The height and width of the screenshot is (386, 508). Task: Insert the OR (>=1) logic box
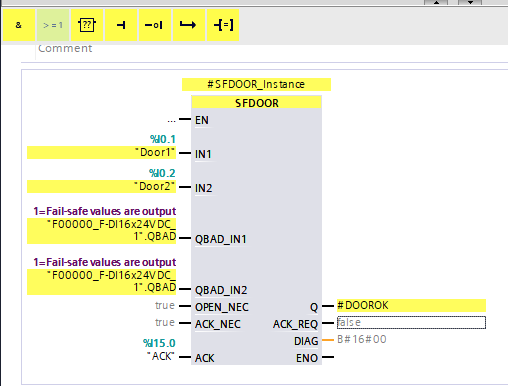(x=53, y=25)
